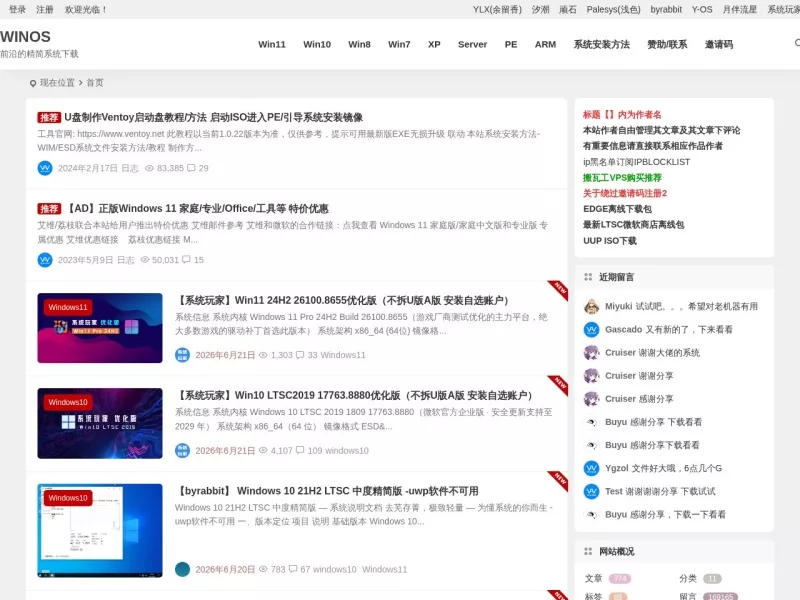
Task: Click Windows11 tag under Win11 24H2 post
Action: coord(343,355)
